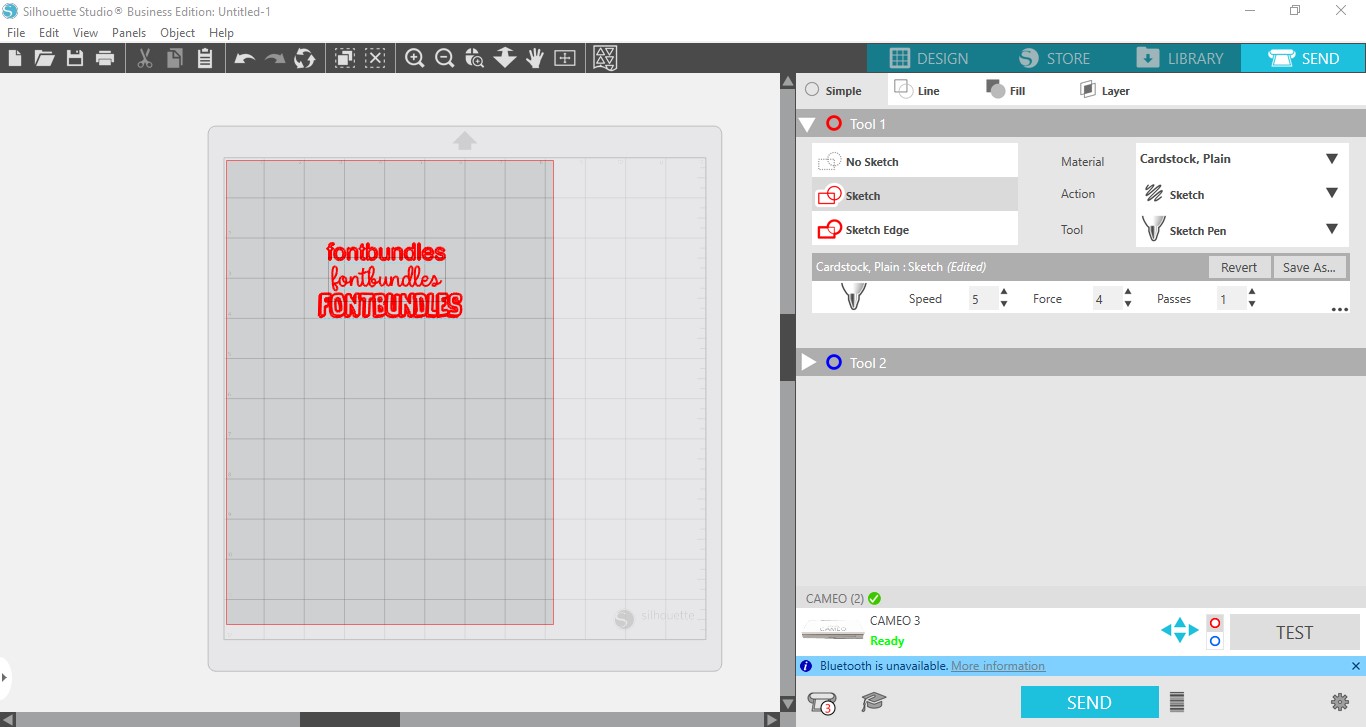Select red tool 1 carriage circle near TEST

1215,623
